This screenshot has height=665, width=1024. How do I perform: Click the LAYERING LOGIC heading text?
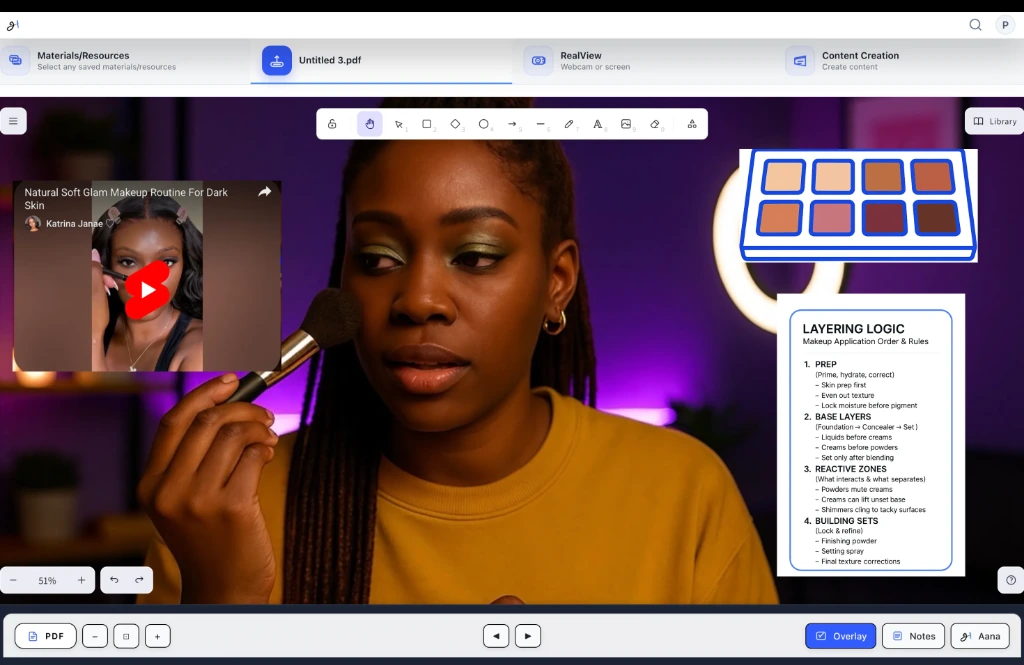pos(853,329)
